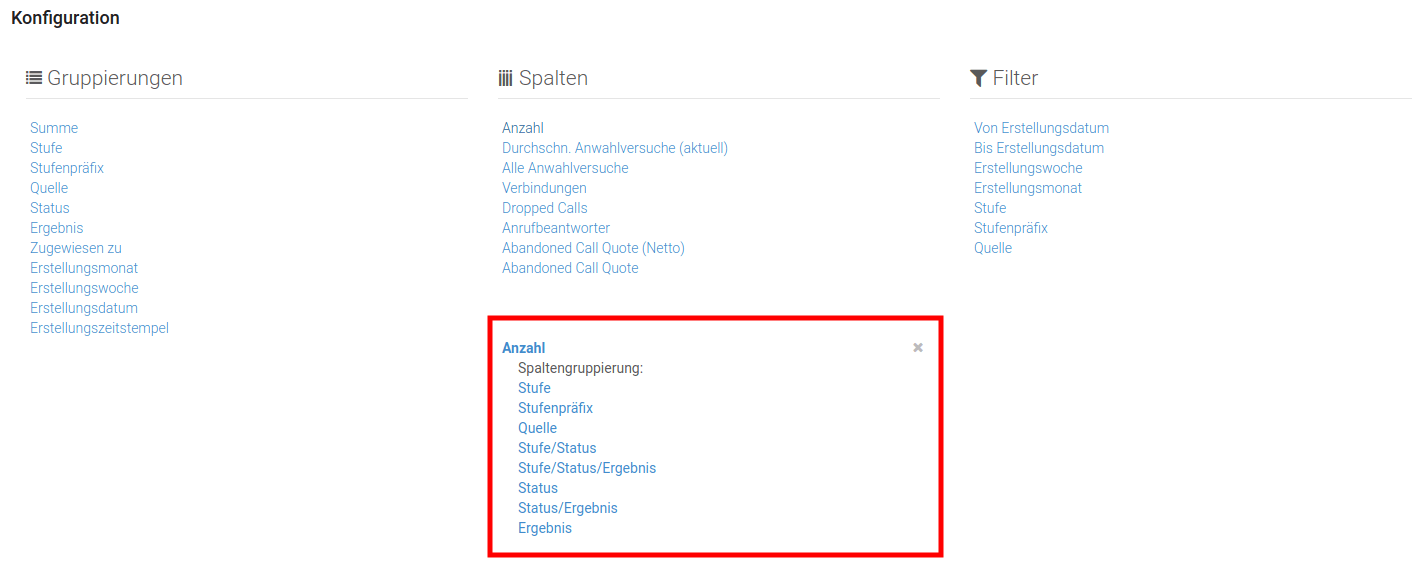
Task: Choose the Abandoned Call Quote (Netto) column
Action: point(593,248)
